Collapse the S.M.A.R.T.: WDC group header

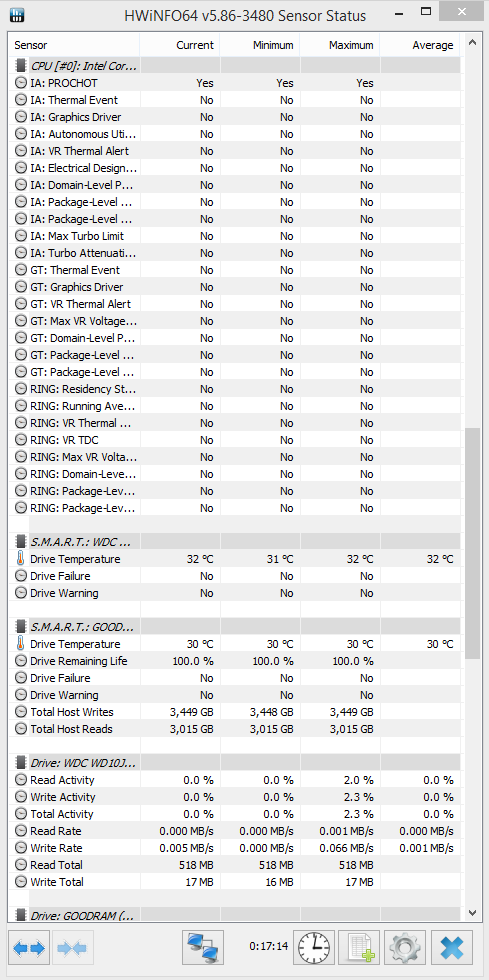[x=76, y=541]
